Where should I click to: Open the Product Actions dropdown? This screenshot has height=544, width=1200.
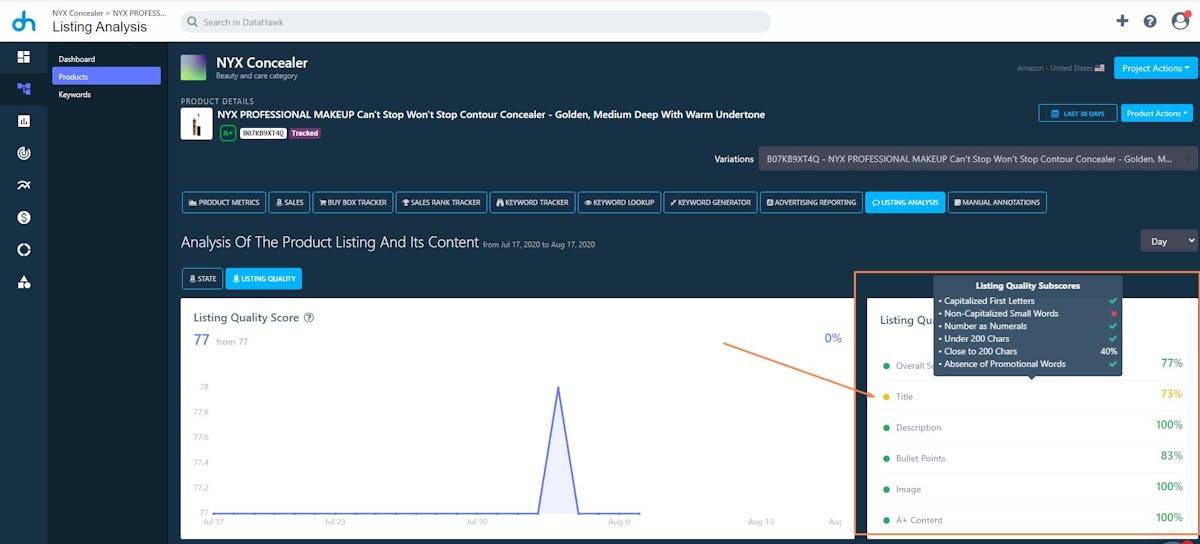(1158, 114)
